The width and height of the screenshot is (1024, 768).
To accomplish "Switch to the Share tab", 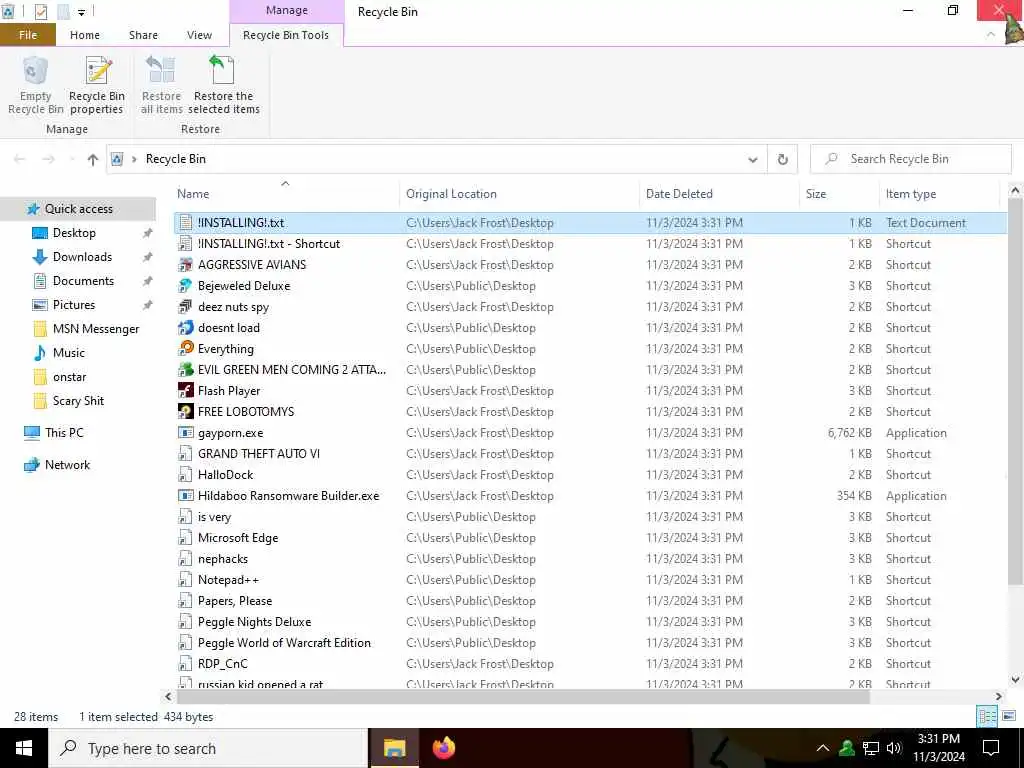I will (x=143, y=35).
